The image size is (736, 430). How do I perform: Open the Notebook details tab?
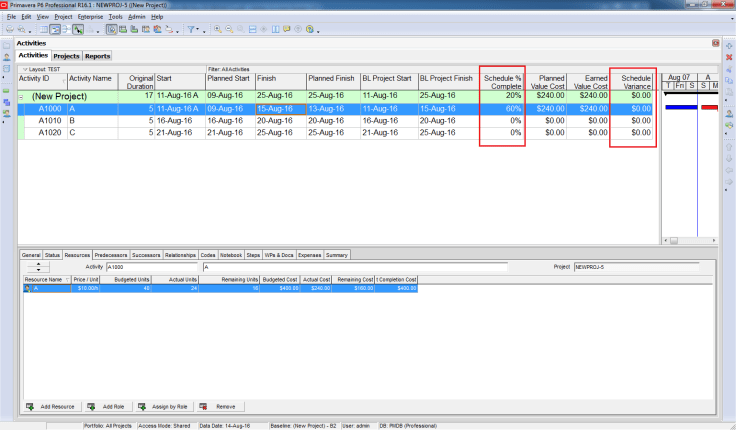(x=231, y=255)
